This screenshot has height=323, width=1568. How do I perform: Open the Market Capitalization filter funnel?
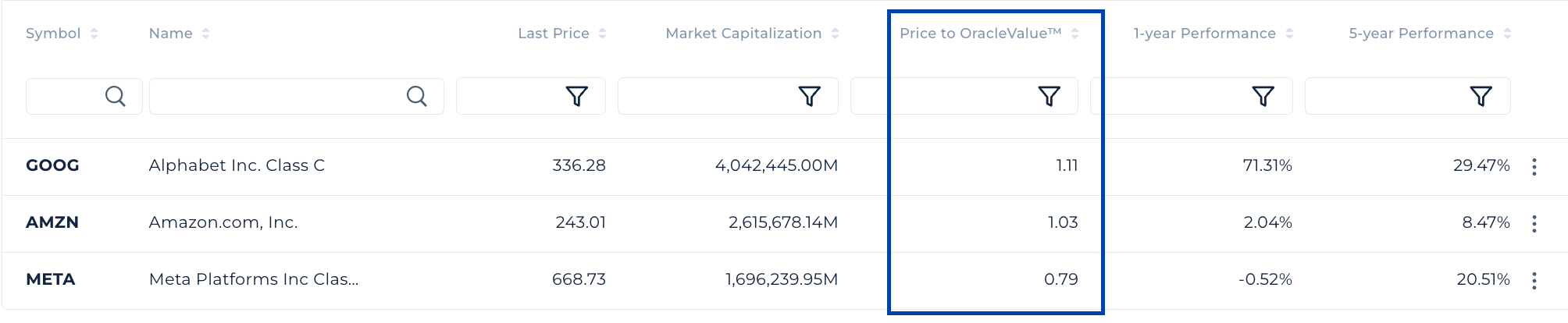point(809,96)
